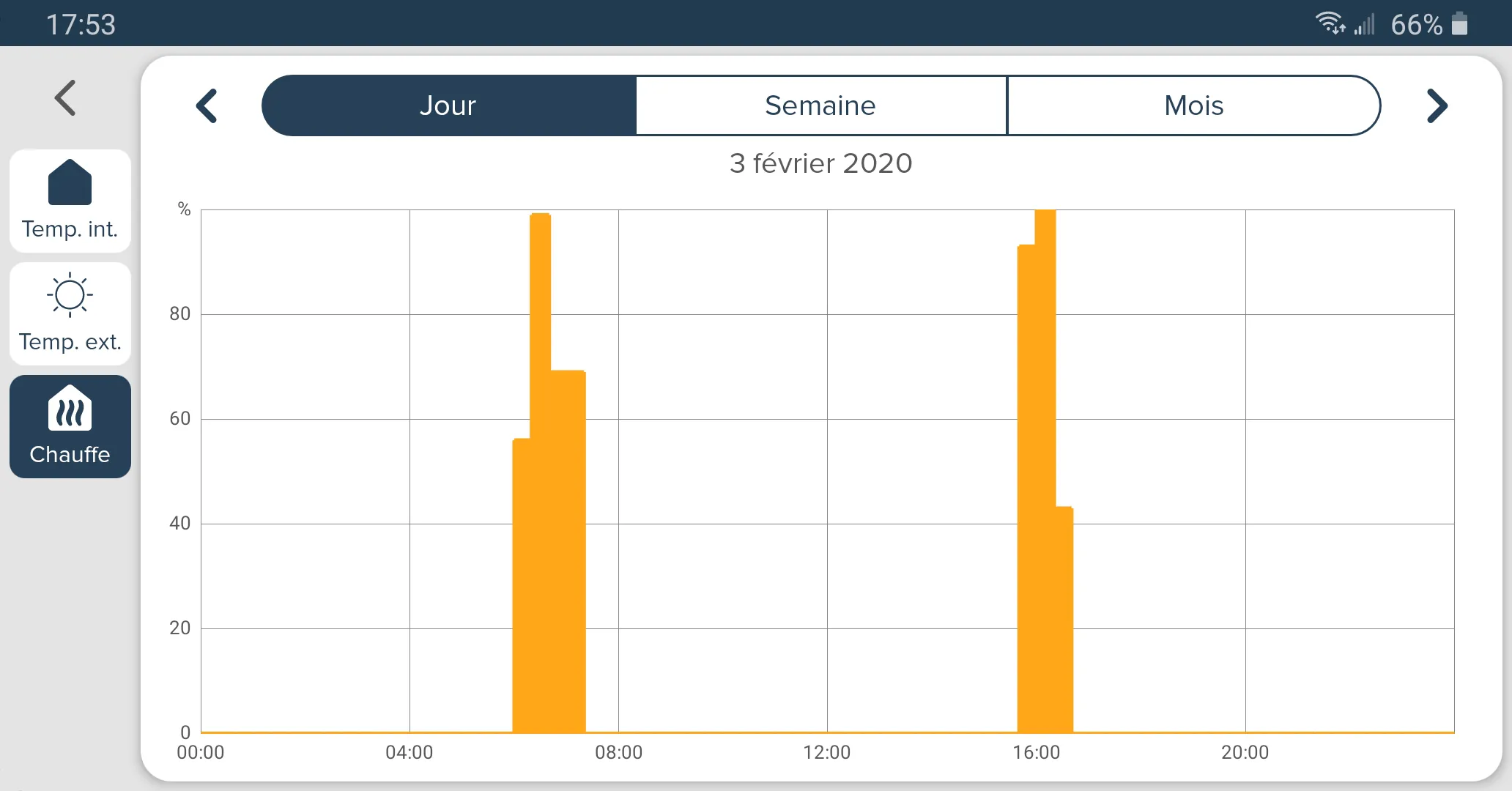1512x791 pixels.
Task: Tap the 20:00 axis label
Action: point(1245,752)
